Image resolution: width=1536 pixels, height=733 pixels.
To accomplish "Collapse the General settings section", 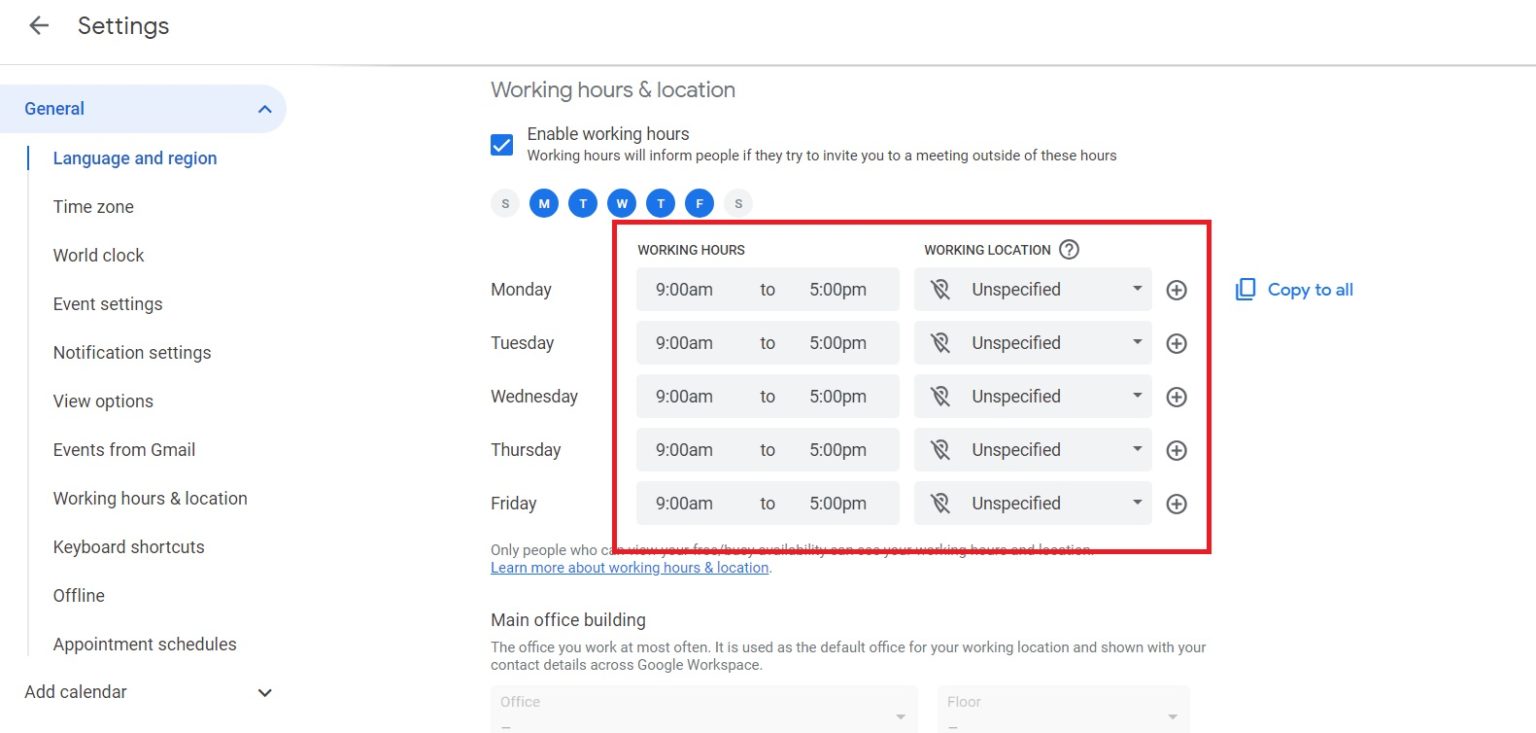I will (264, 109).
